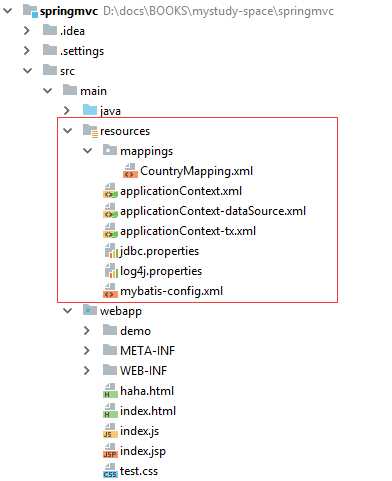The height and width of the screenshot is (481, 392).
Task: Click the resources root folder icon
Action: click(90, 130)
